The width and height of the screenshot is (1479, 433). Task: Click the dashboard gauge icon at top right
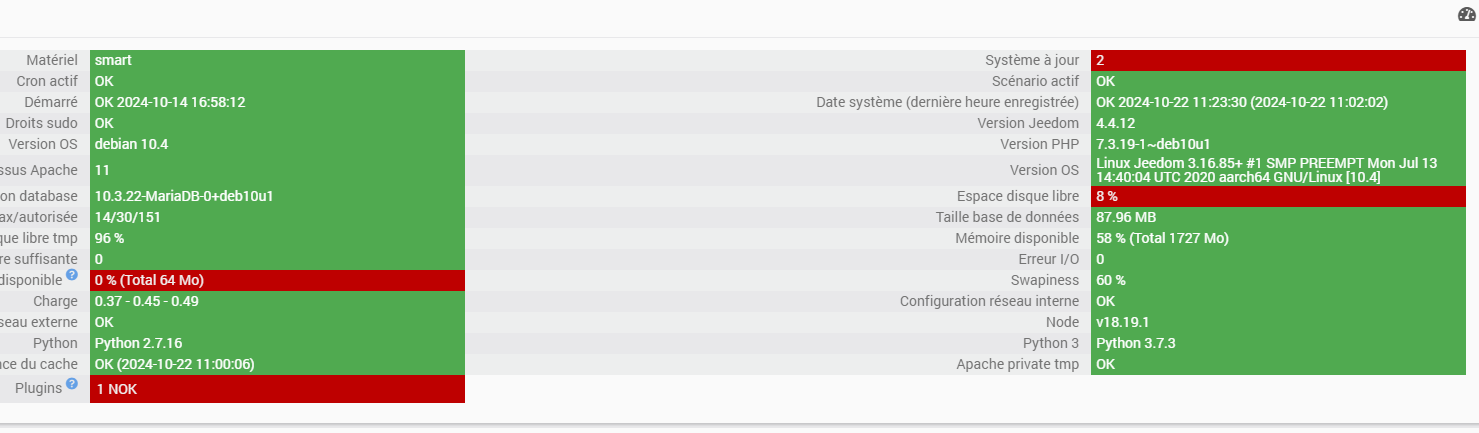(x=1467, y=14)
